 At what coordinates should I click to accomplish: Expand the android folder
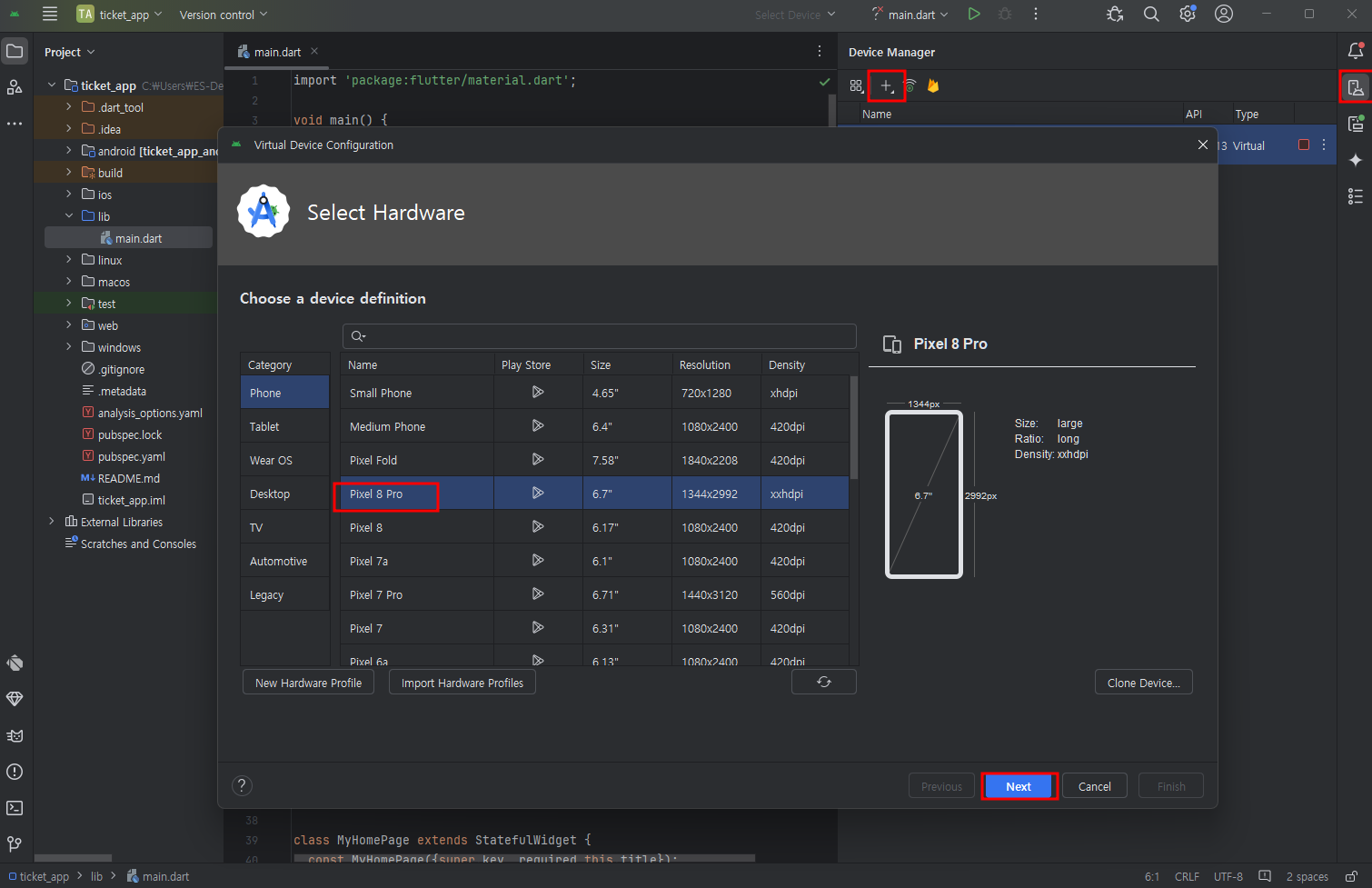[69, 151]
